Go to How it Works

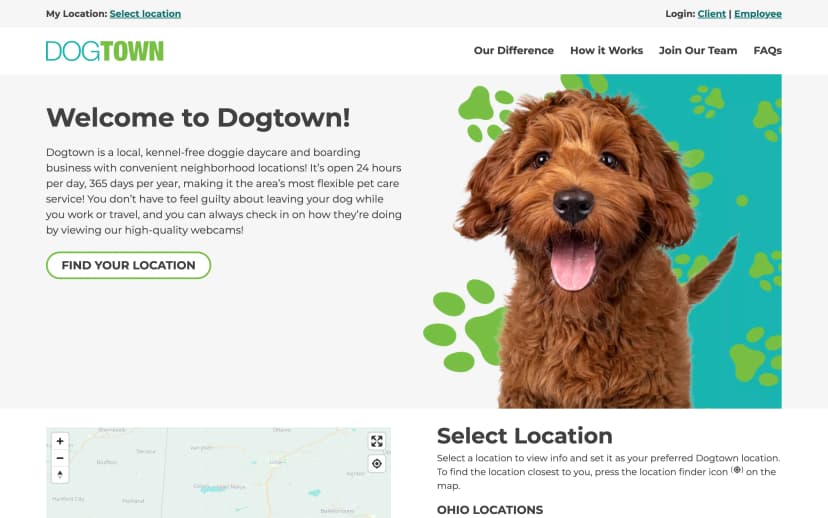[606, 51]
